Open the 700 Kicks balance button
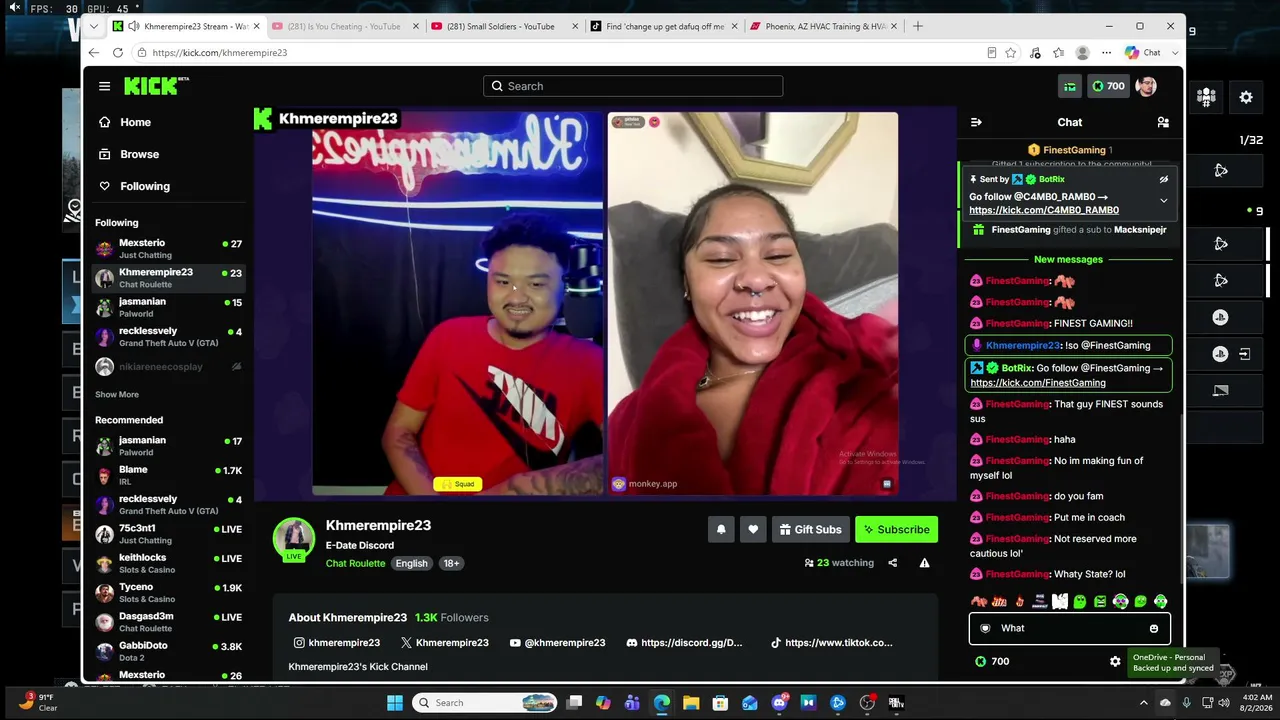Image resolution: width=1280 pixels, height=720 pixels. 1108,86
